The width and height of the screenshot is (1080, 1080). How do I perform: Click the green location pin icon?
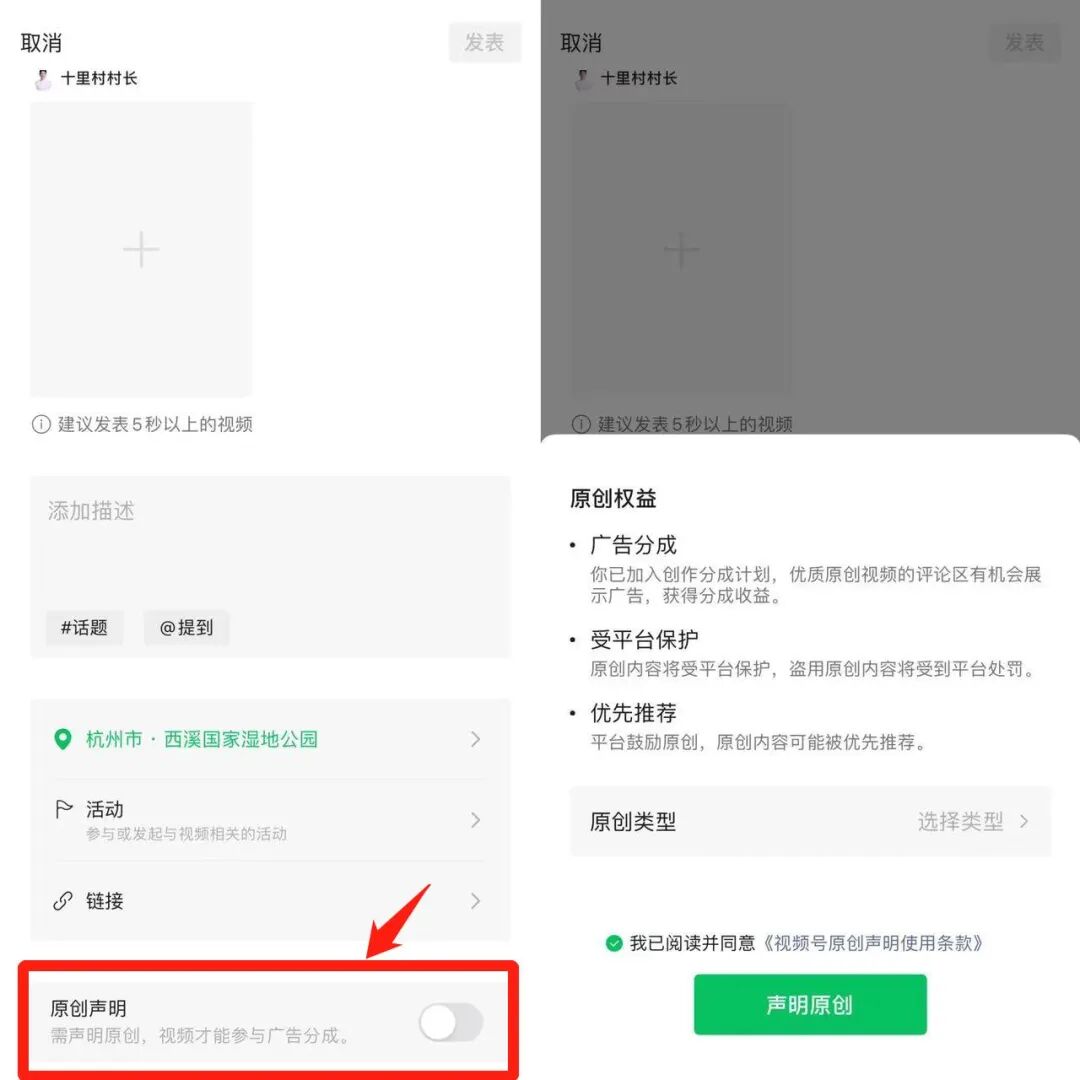tap(63, 739)
